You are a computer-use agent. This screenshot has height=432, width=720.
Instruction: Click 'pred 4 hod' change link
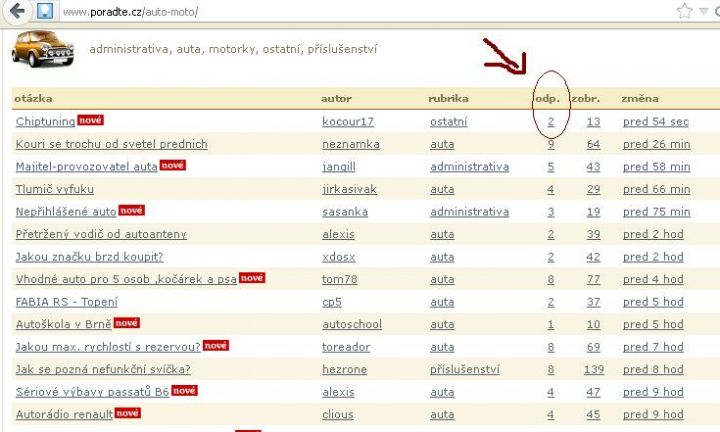pos(653,279)
